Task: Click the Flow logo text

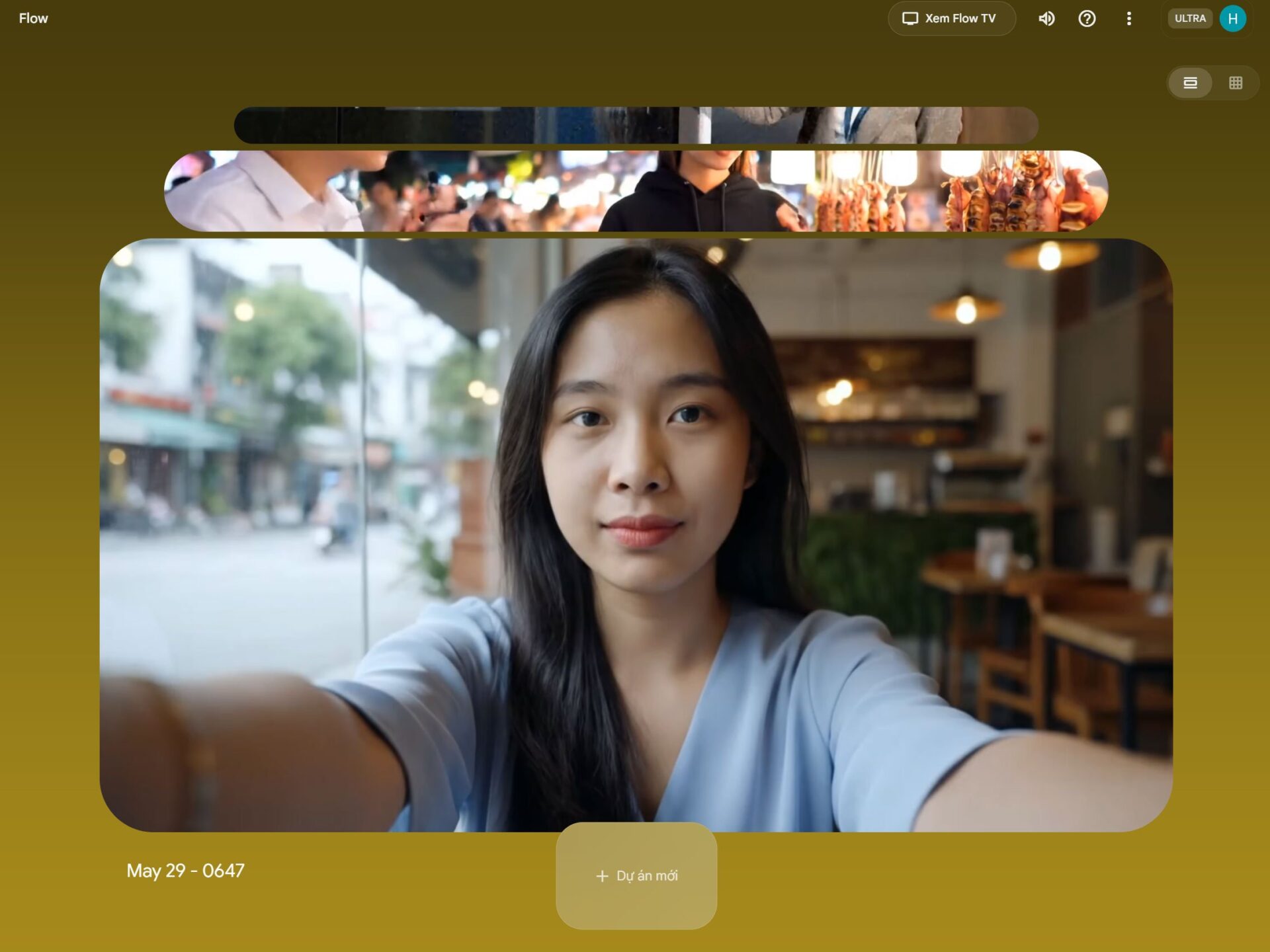Action: 33,19
